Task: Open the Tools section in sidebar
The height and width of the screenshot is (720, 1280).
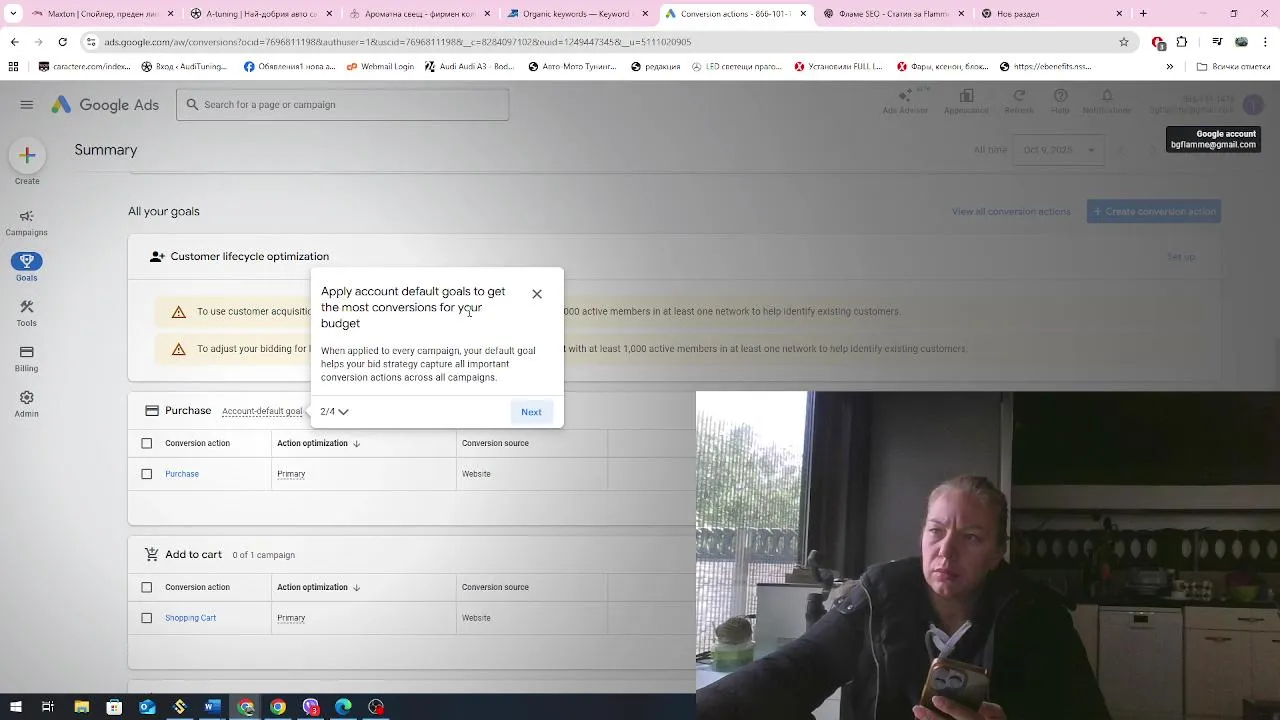Action: (x=27, y=314)
